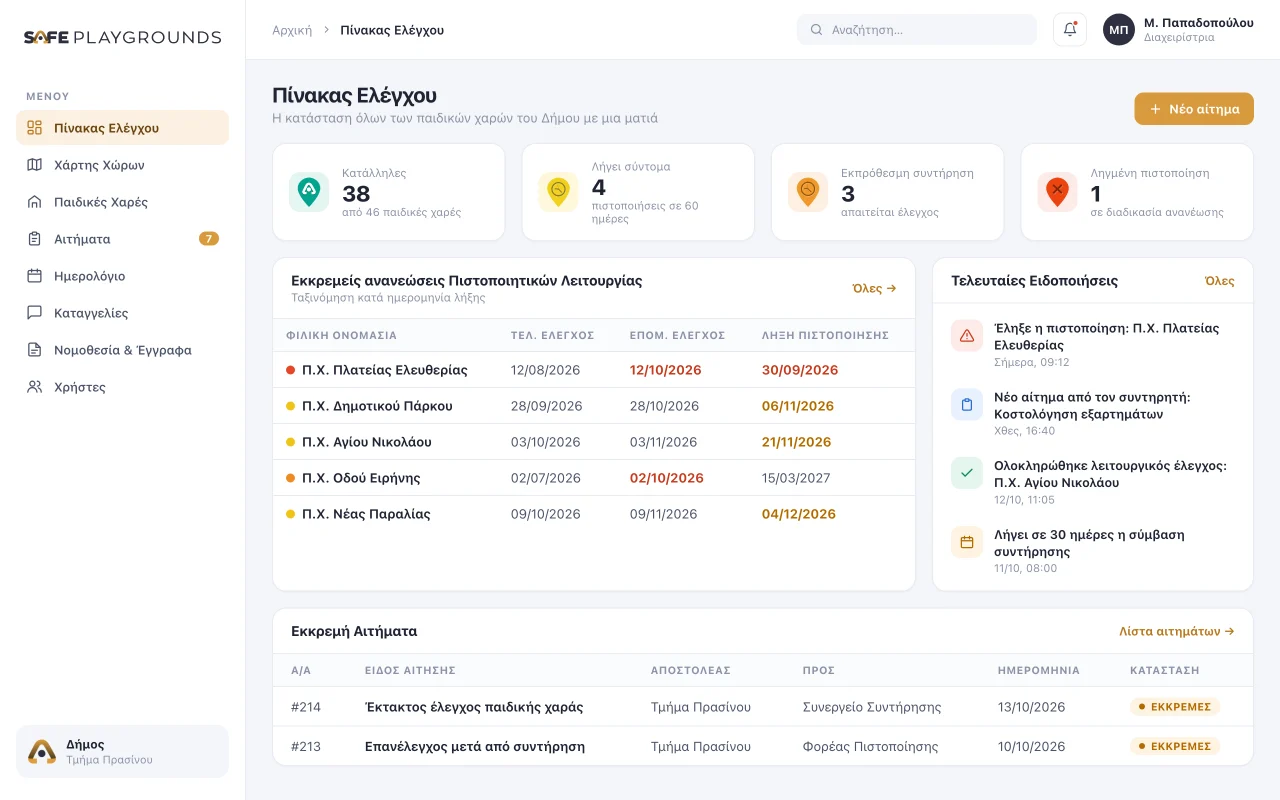
Task: Select the Π.Χ. Πλατείας Ελευθερίας row name
Action: (x=385, y=370)
